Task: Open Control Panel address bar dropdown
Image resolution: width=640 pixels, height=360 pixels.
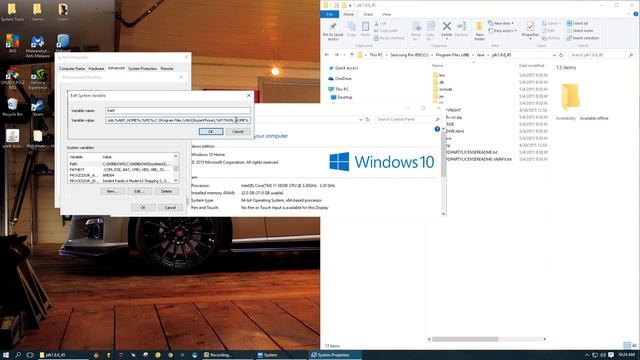Action: 361,119
